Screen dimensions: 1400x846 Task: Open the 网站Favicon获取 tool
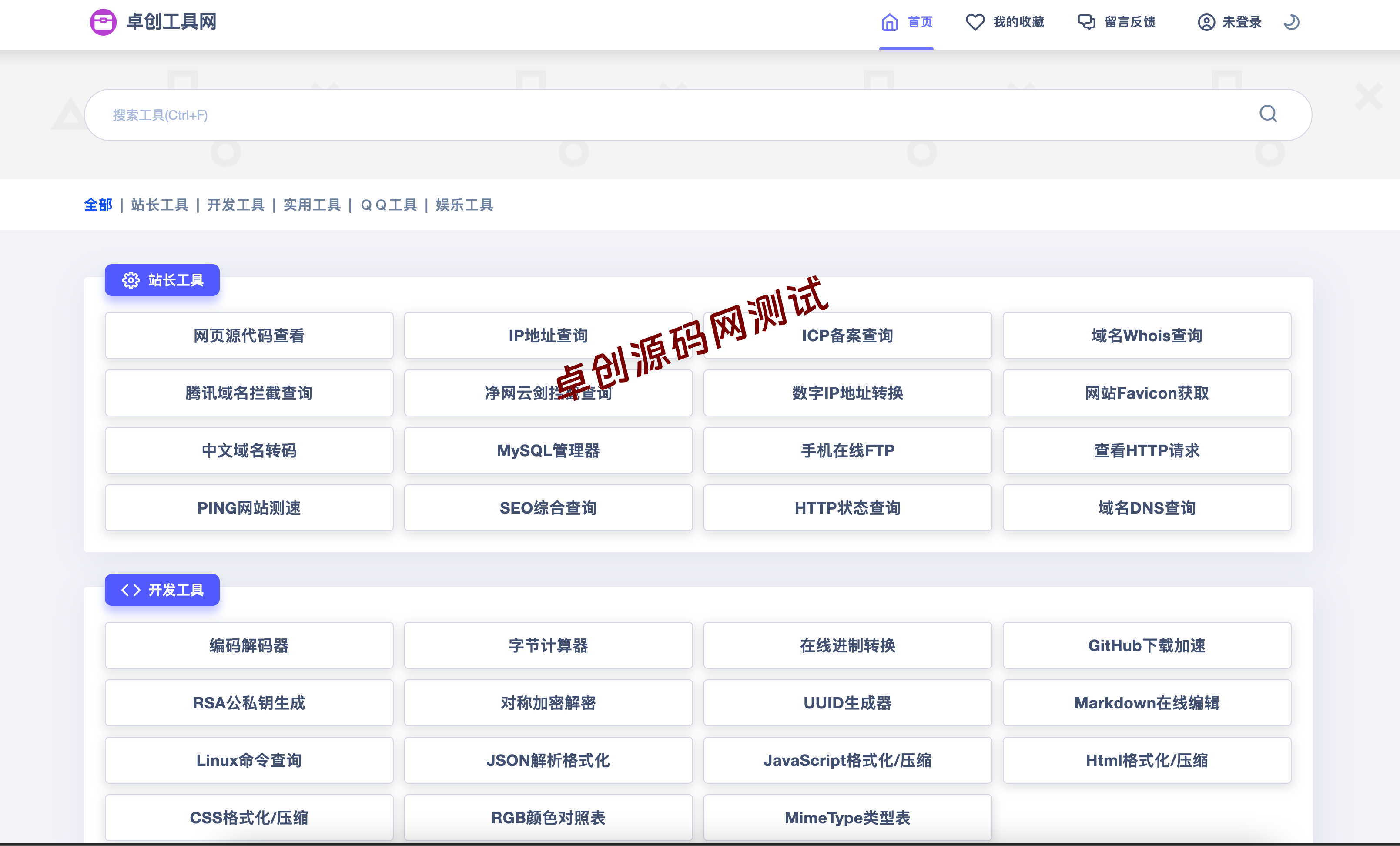pos(1147,393)
